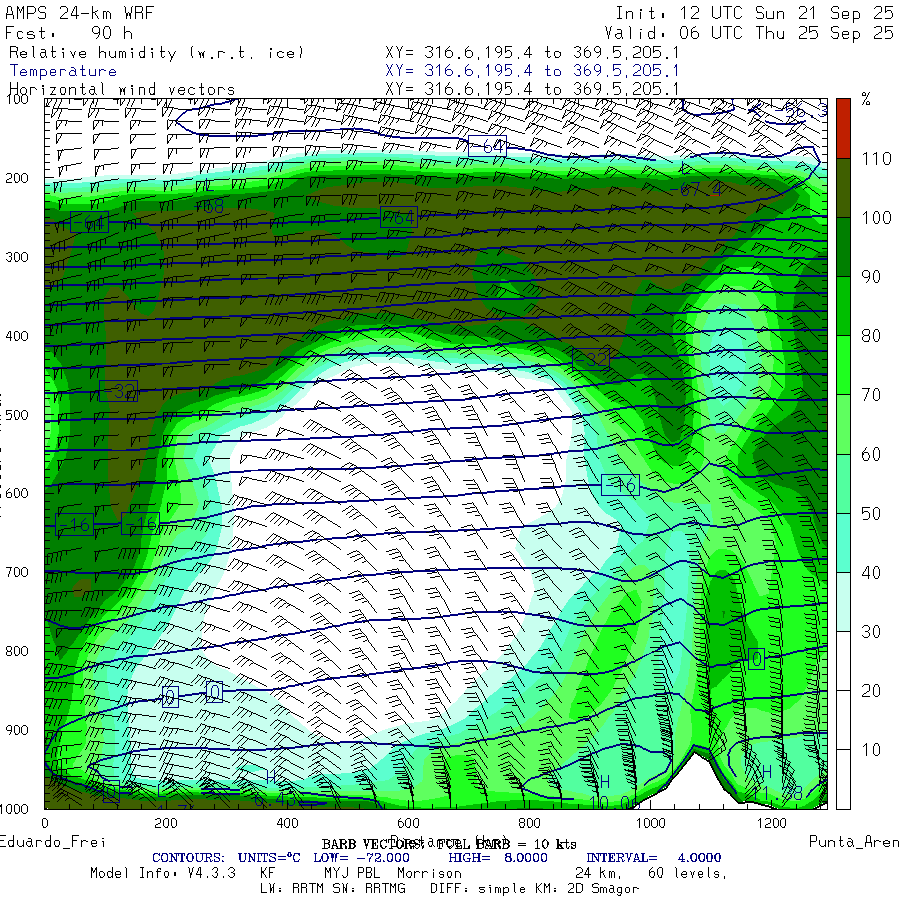Click the "HIGH= 8.0000" contour value
The image size is (900, 900).
(498, 858)
